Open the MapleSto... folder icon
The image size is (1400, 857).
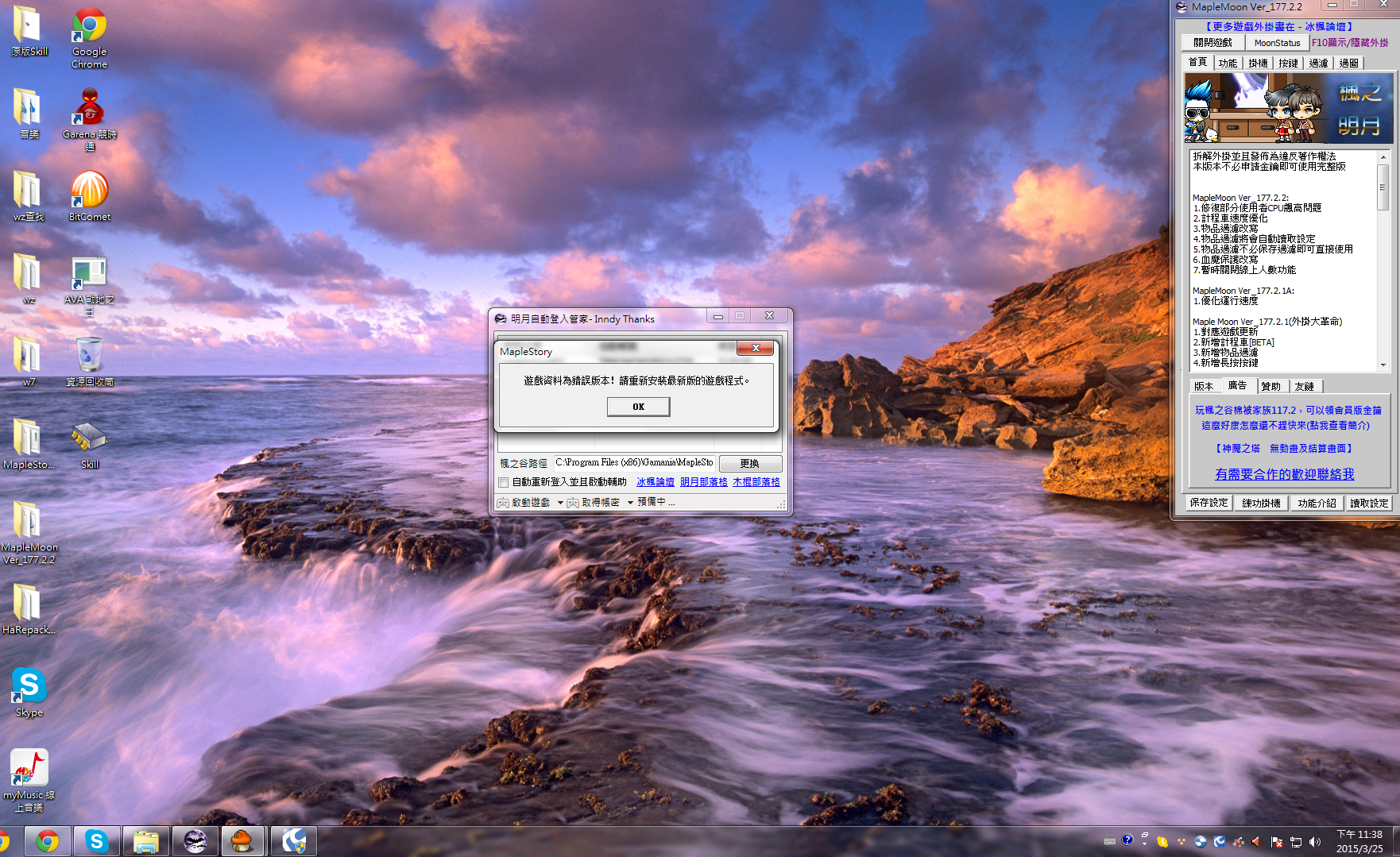[29, 445]
